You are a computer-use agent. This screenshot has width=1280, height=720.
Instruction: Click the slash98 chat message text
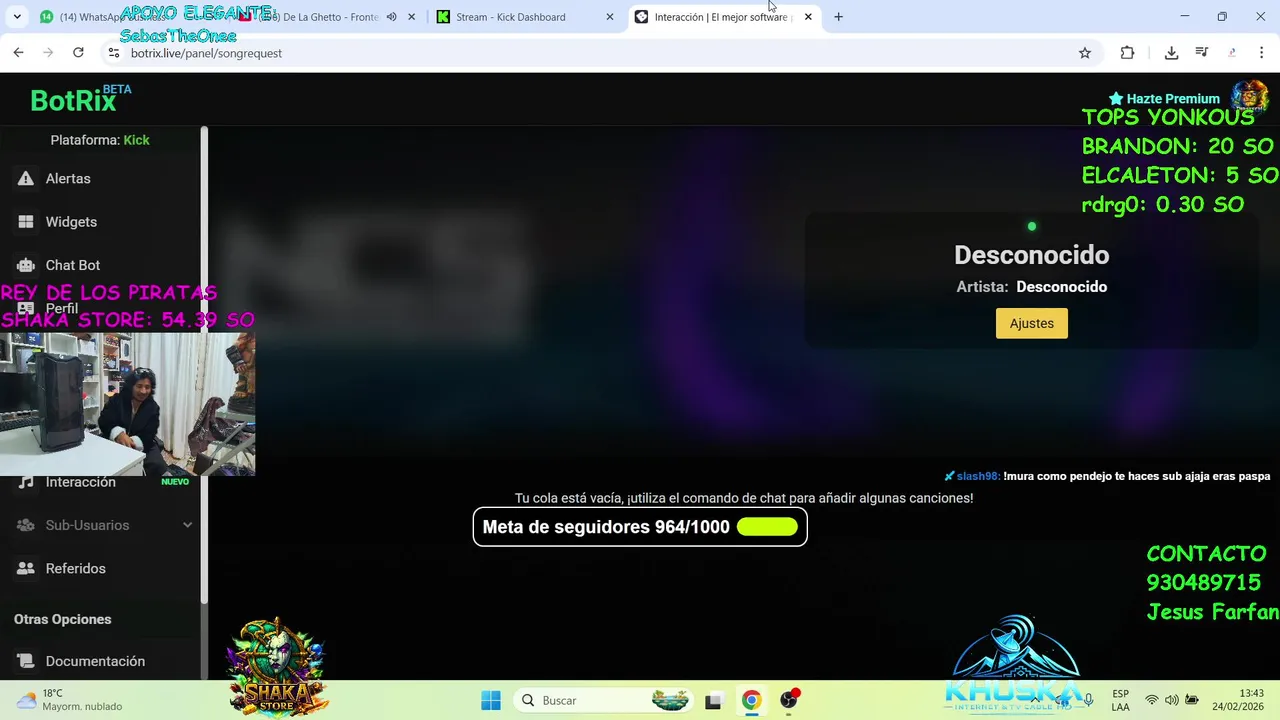[x=1136, y=476]
